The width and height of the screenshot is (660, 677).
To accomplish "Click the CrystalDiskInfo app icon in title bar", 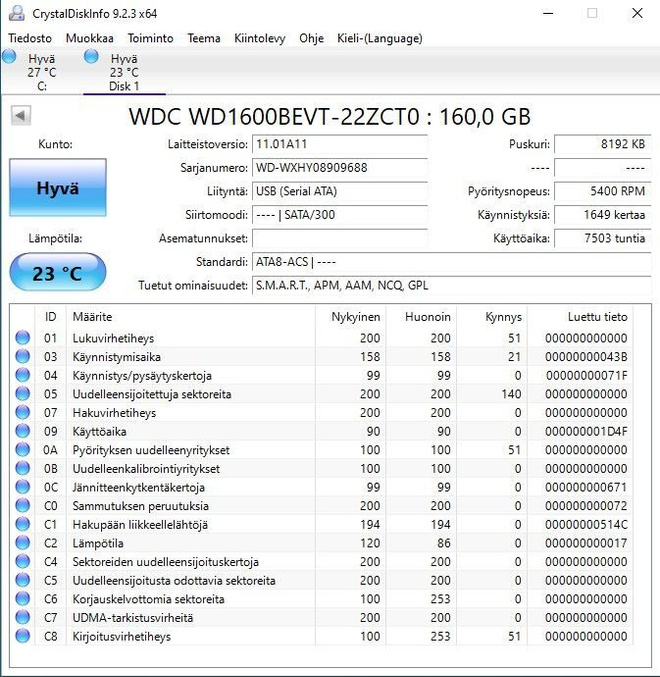I will point(16,13).
